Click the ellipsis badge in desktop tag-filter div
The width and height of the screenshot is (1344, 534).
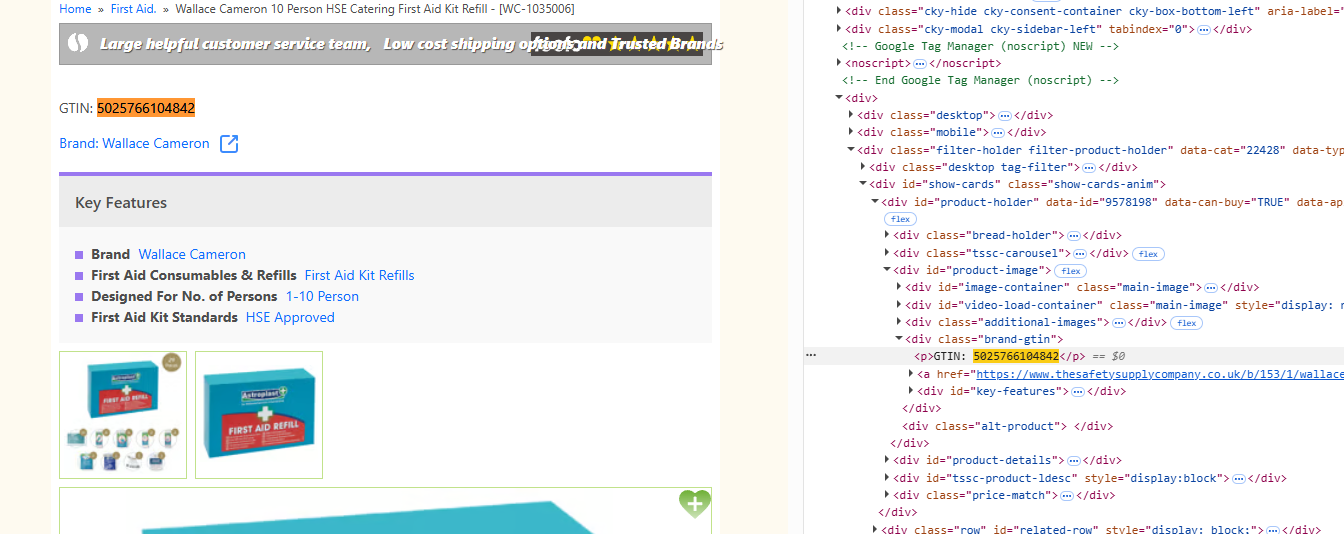[1089, 167]
